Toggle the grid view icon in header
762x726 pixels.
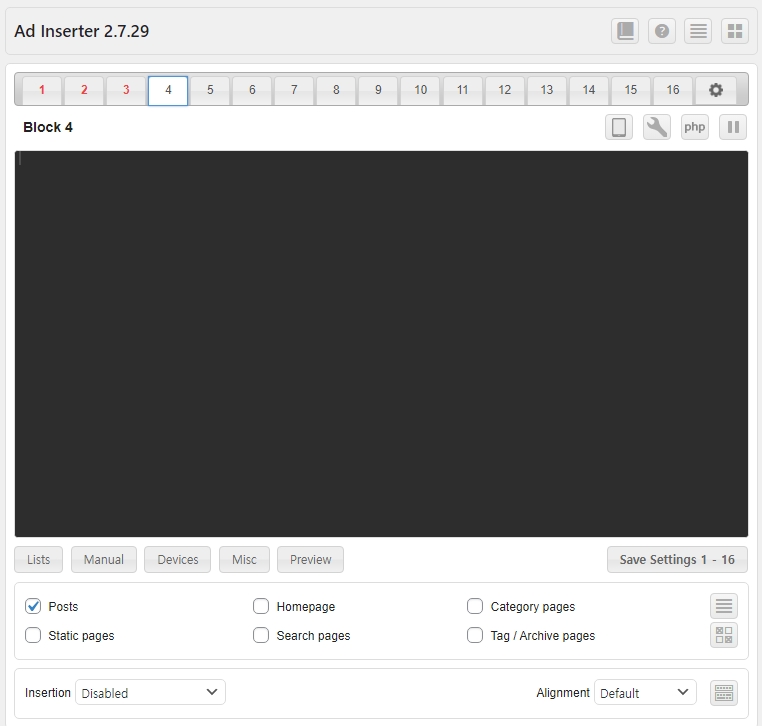(735, 31)
